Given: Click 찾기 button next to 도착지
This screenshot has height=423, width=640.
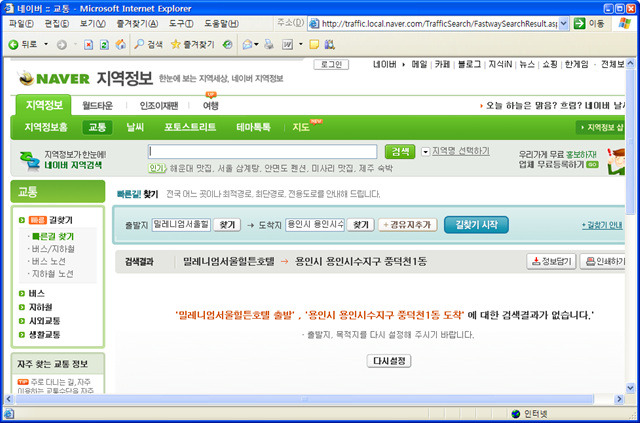Looking at the screenshot, I should coord(360,225).
